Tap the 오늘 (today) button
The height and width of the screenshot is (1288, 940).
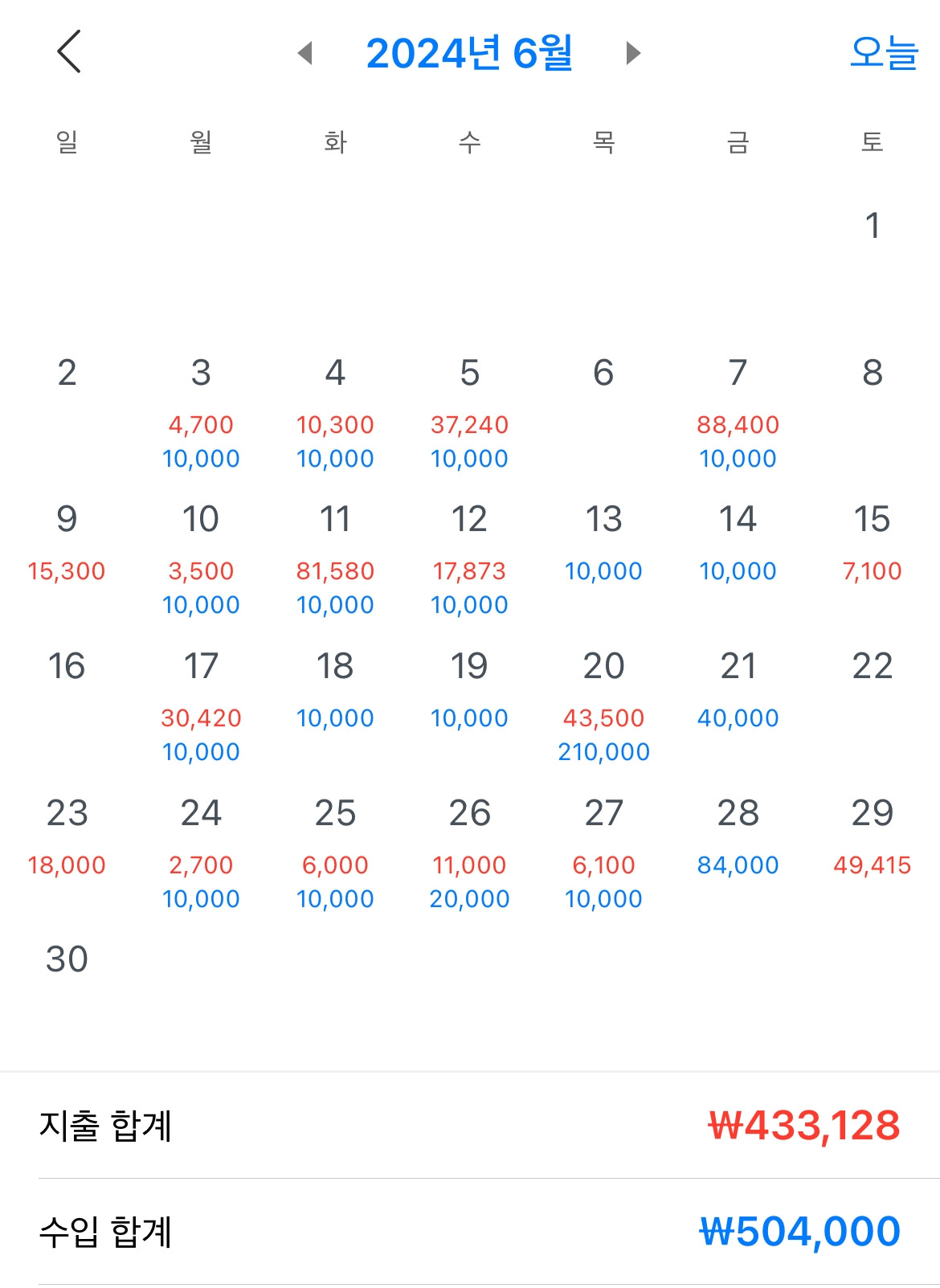[883, 53]
